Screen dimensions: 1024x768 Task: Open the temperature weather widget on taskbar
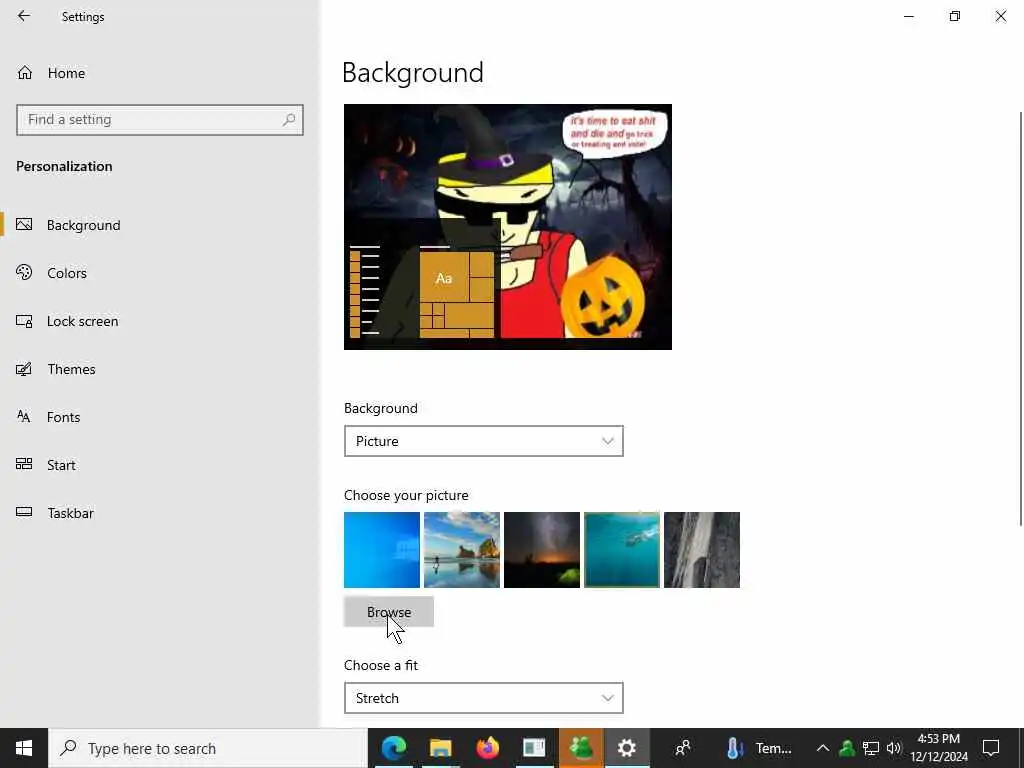[758, 748]
